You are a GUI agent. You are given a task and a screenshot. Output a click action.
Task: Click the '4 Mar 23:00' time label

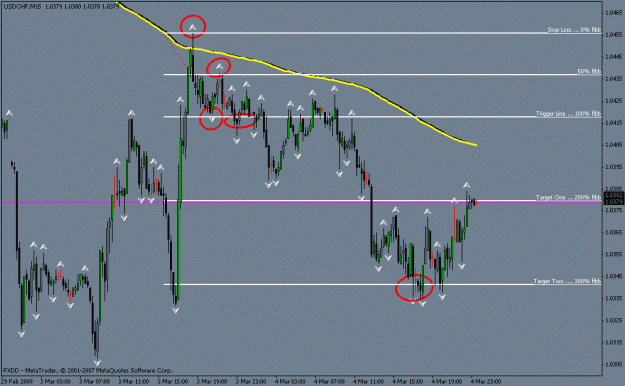click(x=486, y=382)
